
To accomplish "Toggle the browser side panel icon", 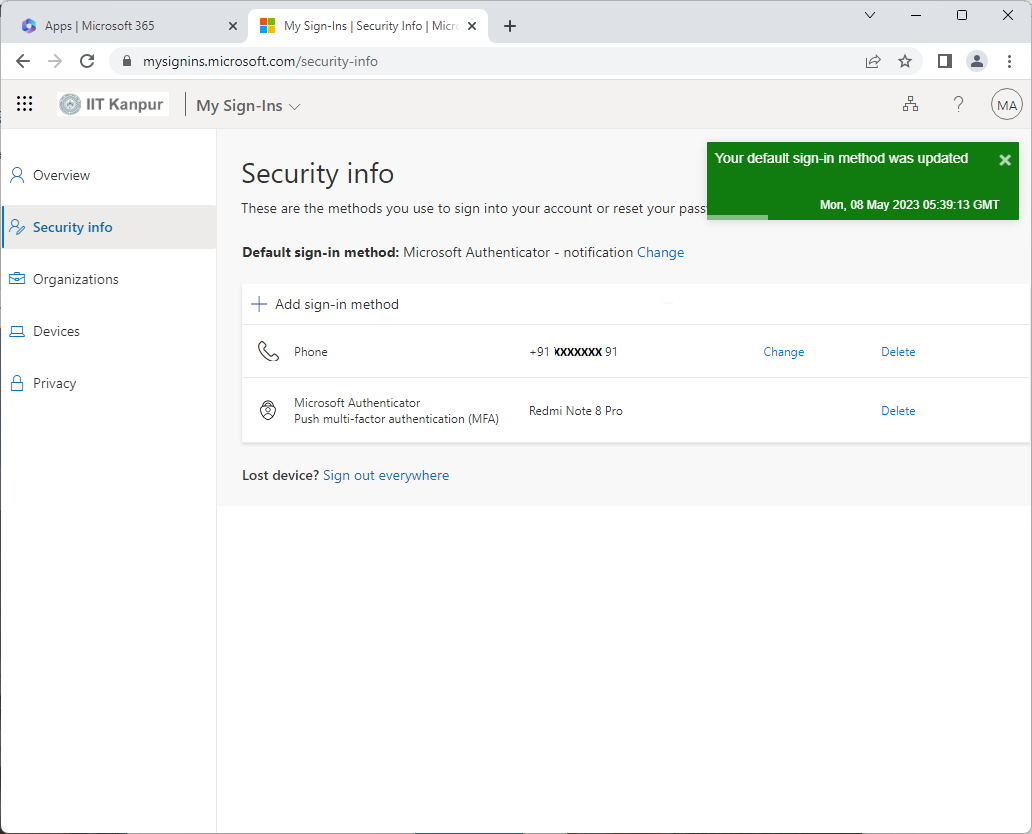I will pos(944,61).
